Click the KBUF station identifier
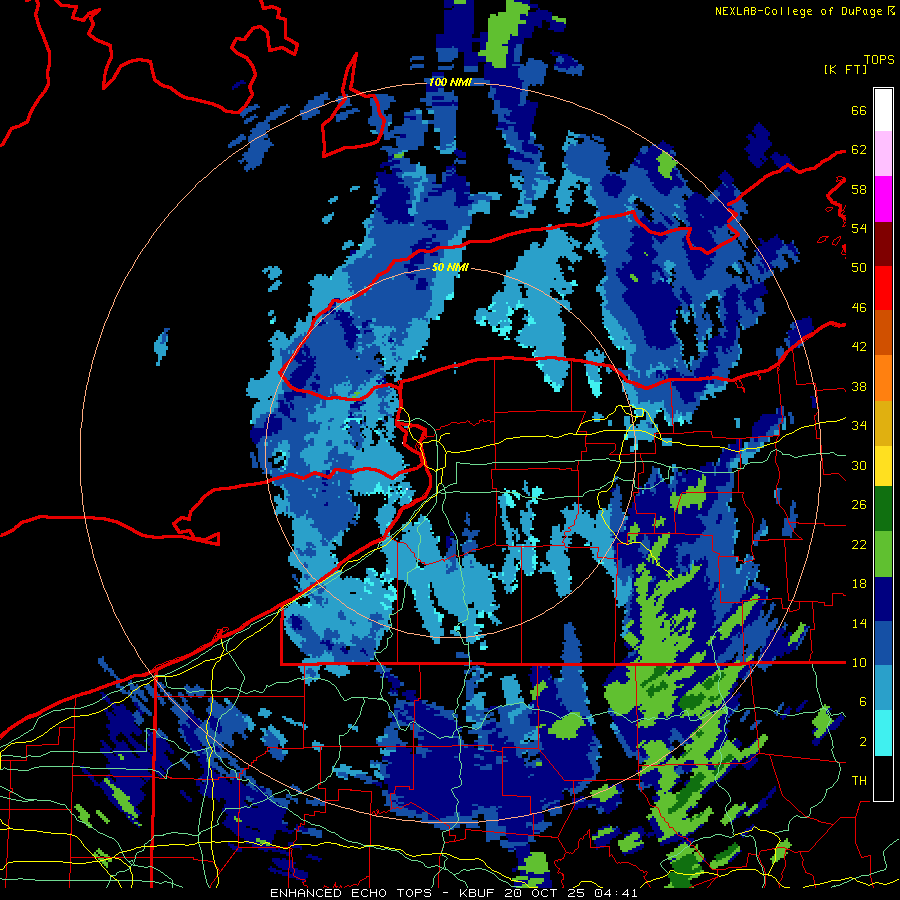The width and height of the screenshot is (900, 900). point(478,893)
